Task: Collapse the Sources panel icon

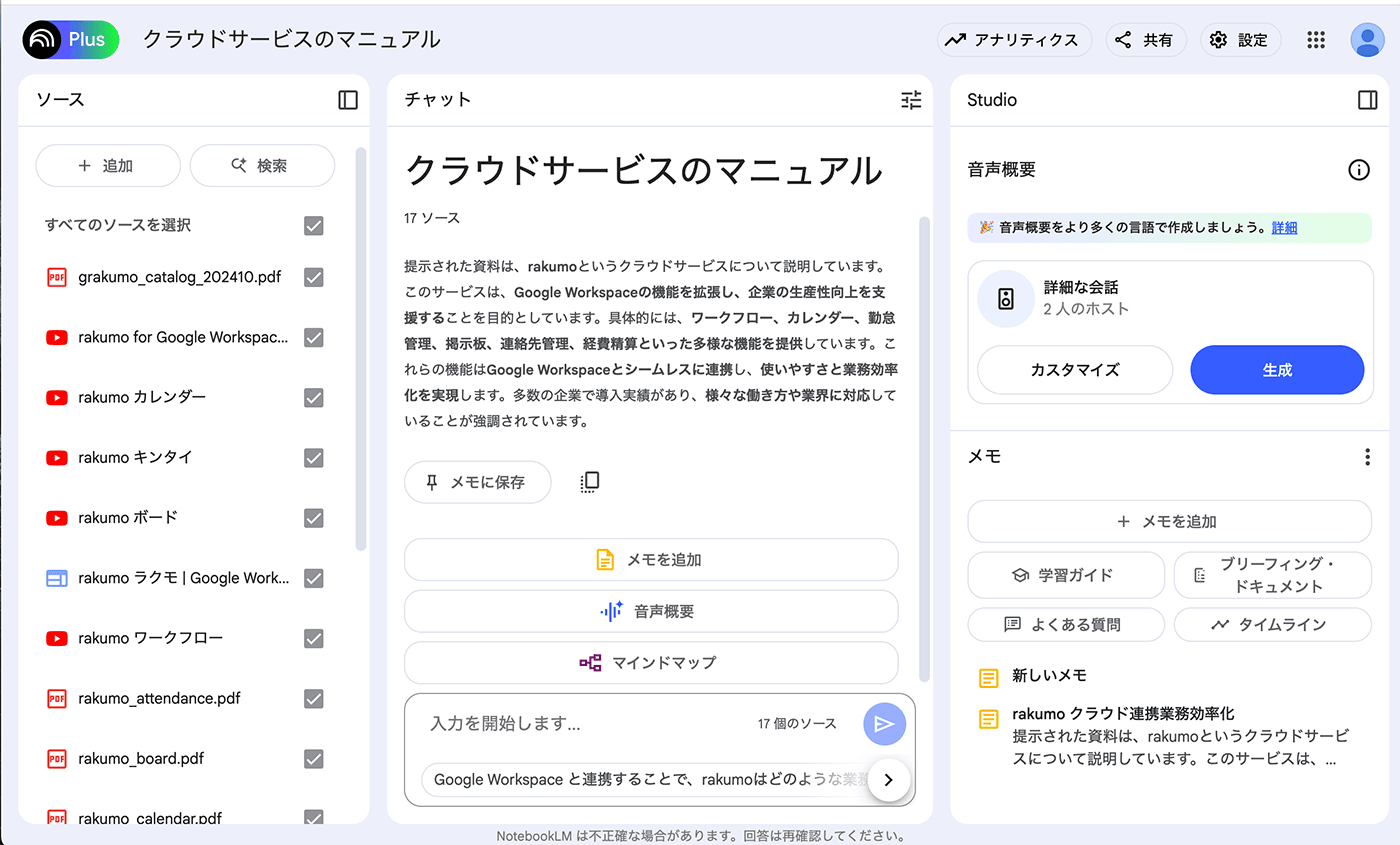Action: coord(348,100)
